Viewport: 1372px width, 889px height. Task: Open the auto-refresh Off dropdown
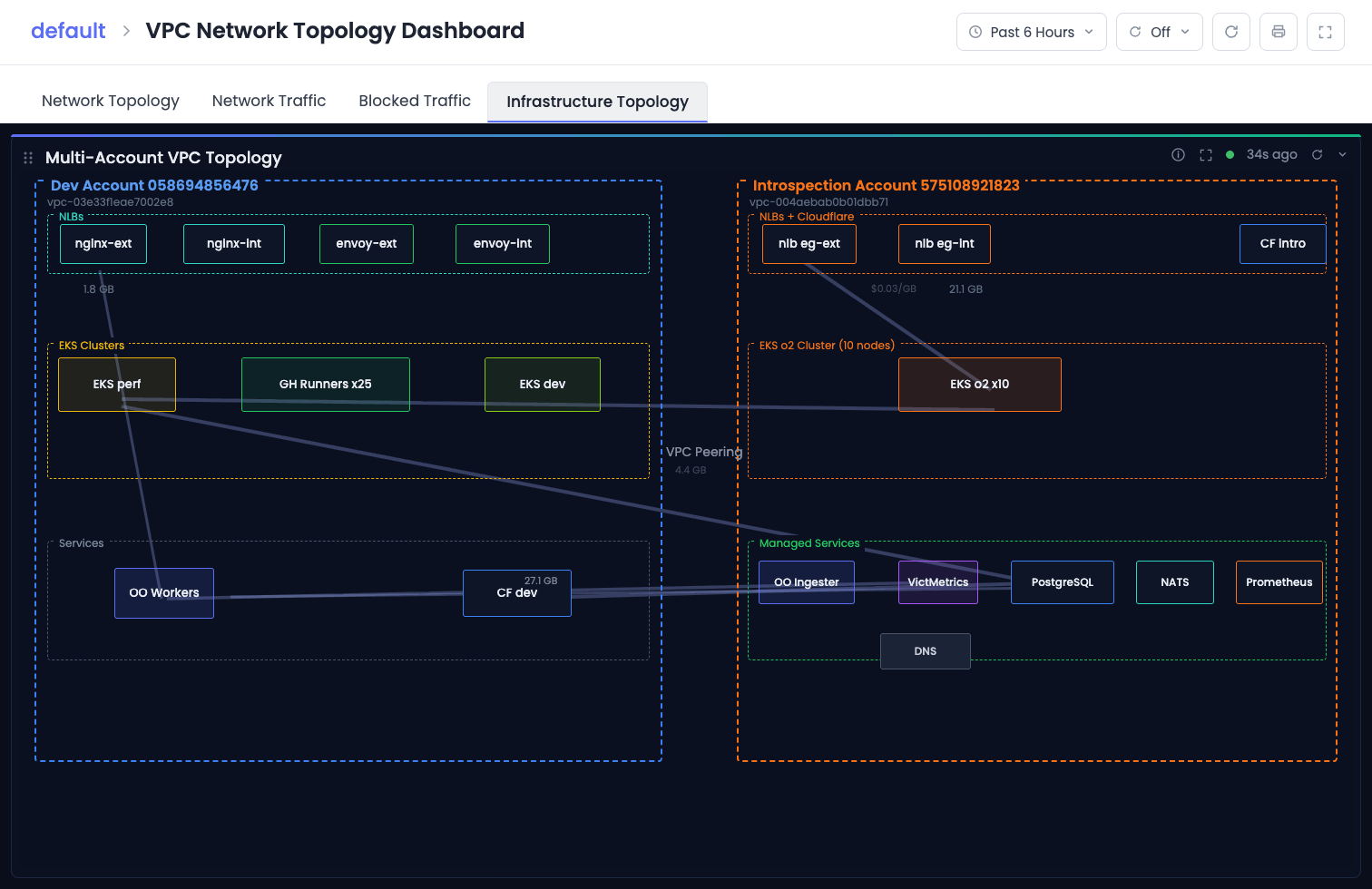point(1160,32)
